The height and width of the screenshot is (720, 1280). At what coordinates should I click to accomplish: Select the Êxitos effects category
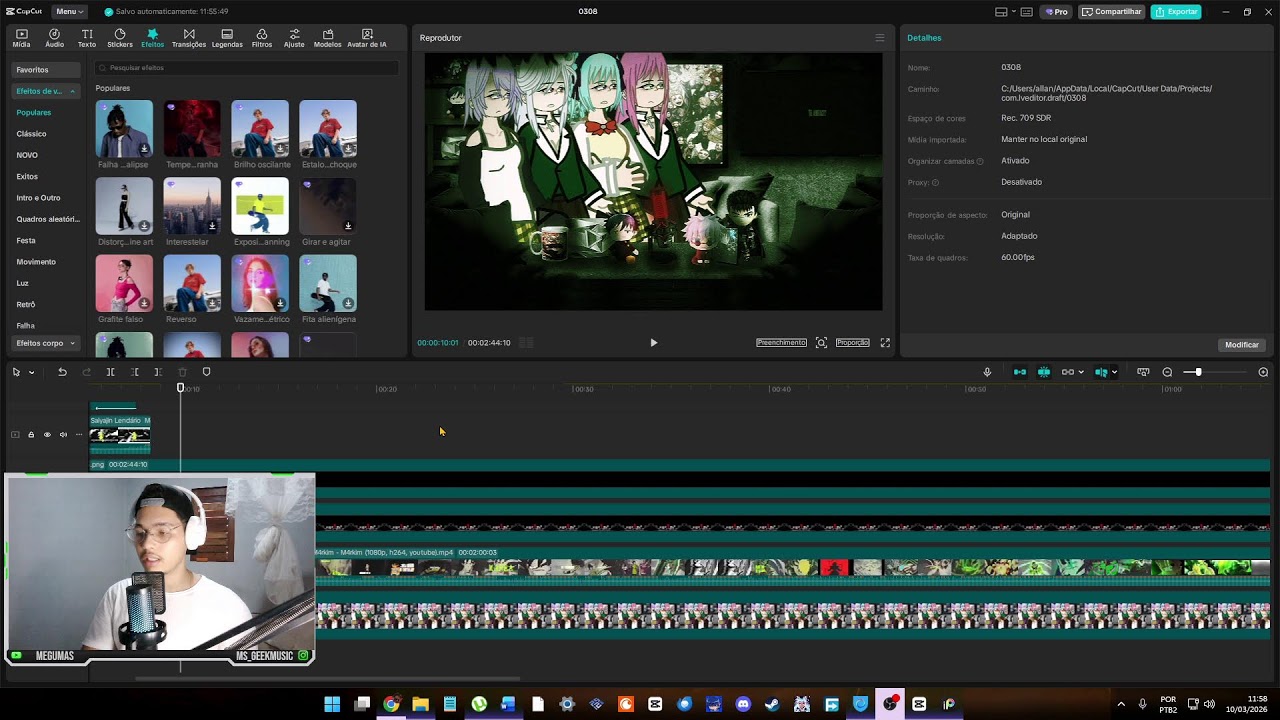[27, 177]
